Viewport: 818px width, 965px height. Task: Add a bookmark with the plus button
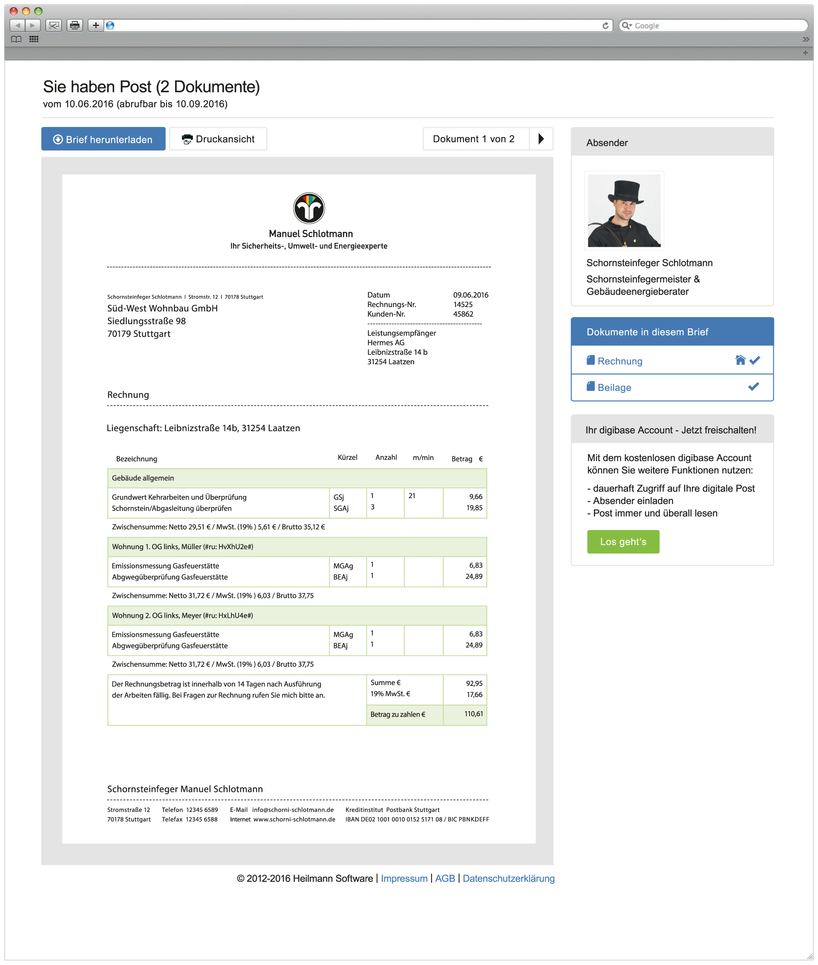95,25
